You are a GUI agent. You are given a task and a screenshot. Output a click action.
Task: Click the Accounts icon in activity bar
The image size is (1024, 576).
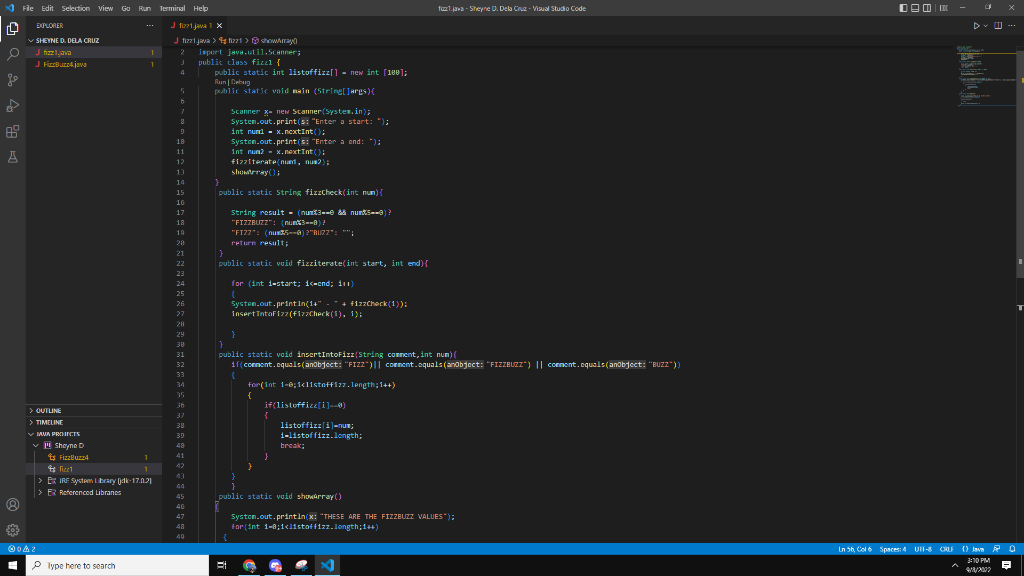click(x=12, y=506)
